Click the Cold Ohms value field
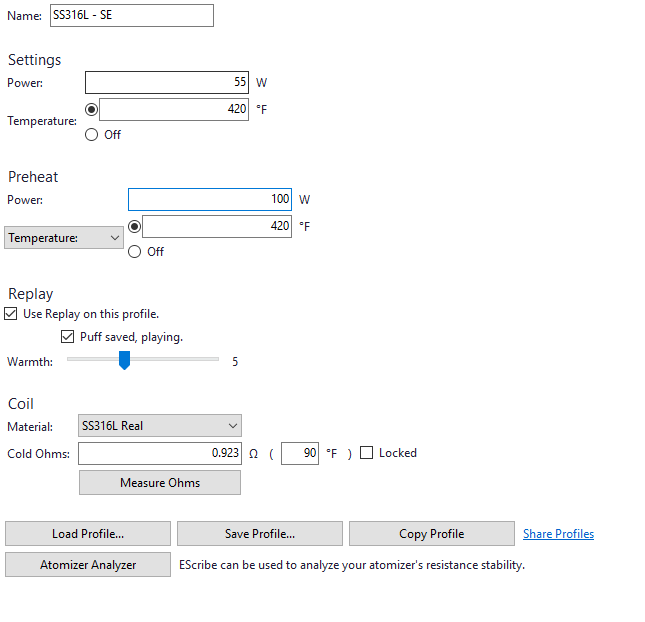The image size is (645, 622). coord(160,453)
